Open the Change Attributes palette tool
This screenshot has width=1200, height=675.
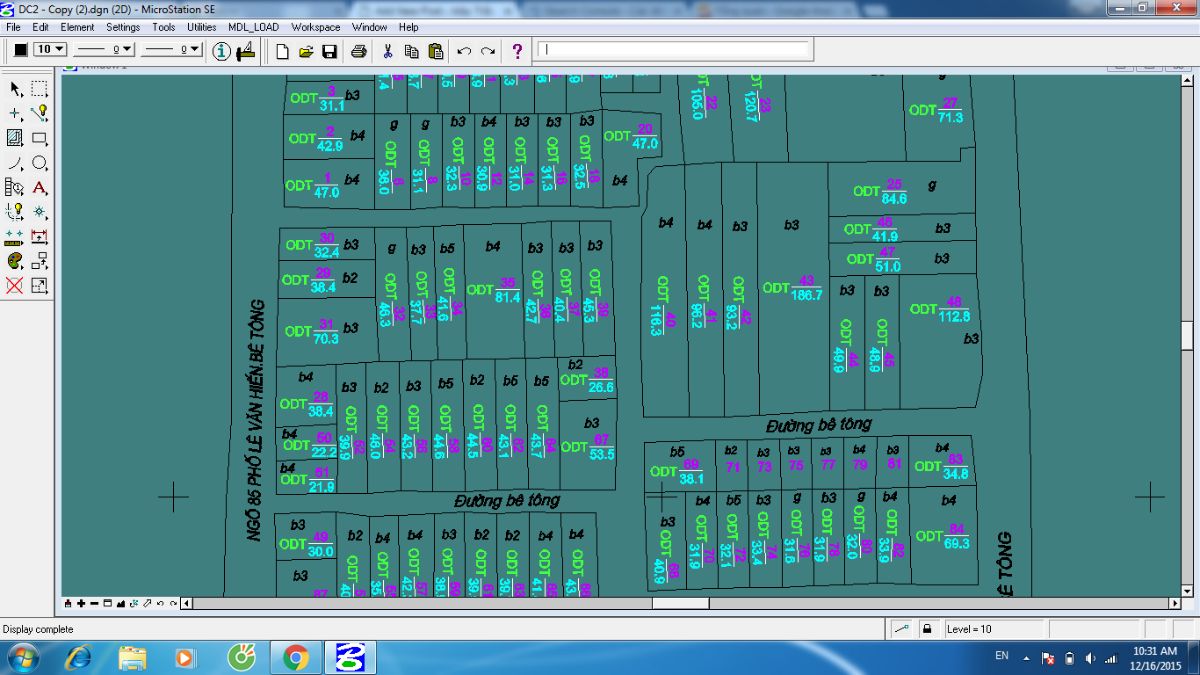pos(15,261)
